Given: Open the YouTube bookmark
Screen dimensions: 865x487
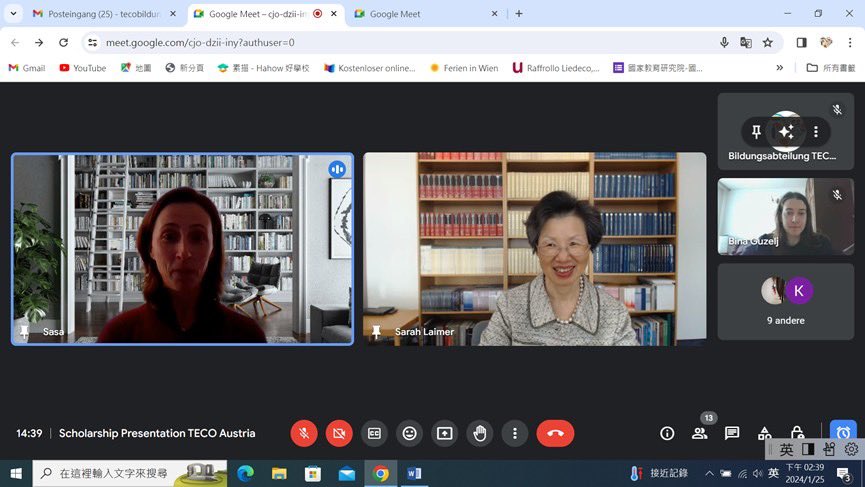Looking at the screenshot, I should 82,68.
